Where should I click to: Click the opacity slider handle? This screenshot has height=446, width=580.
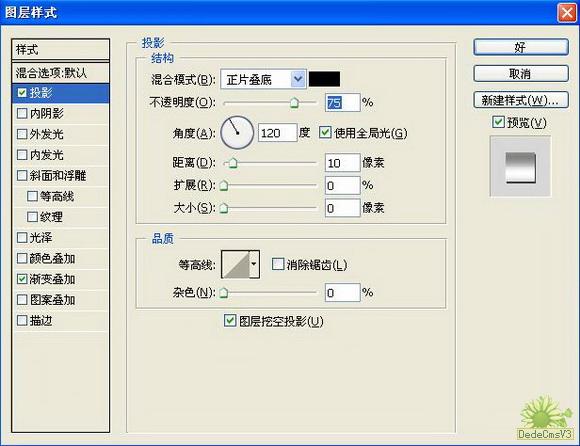pyautogui.click(x=294, y=102)
